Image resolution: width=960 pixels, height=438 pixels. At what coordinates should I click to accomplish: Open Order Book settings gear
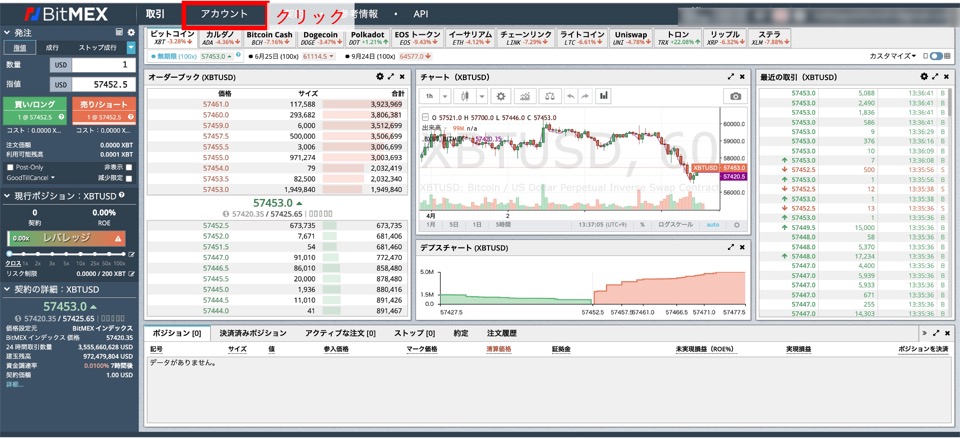(380, 77)
